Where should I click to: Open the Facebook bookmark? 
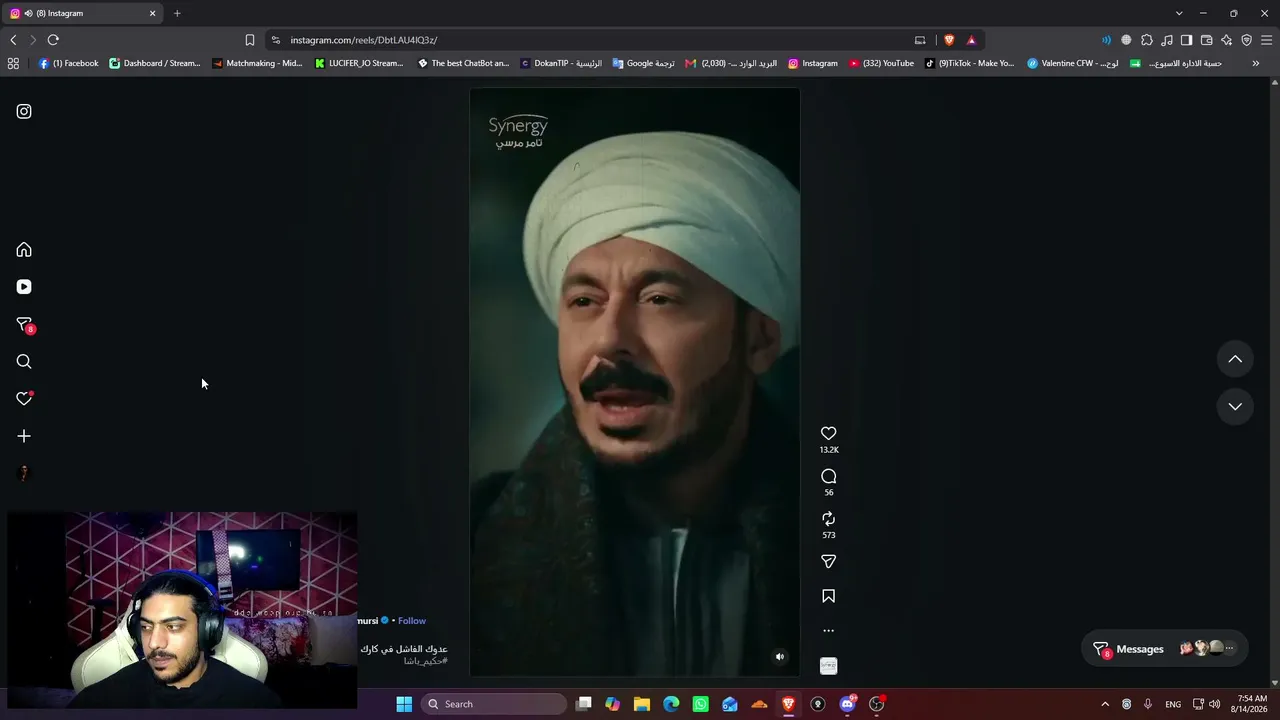68,63
